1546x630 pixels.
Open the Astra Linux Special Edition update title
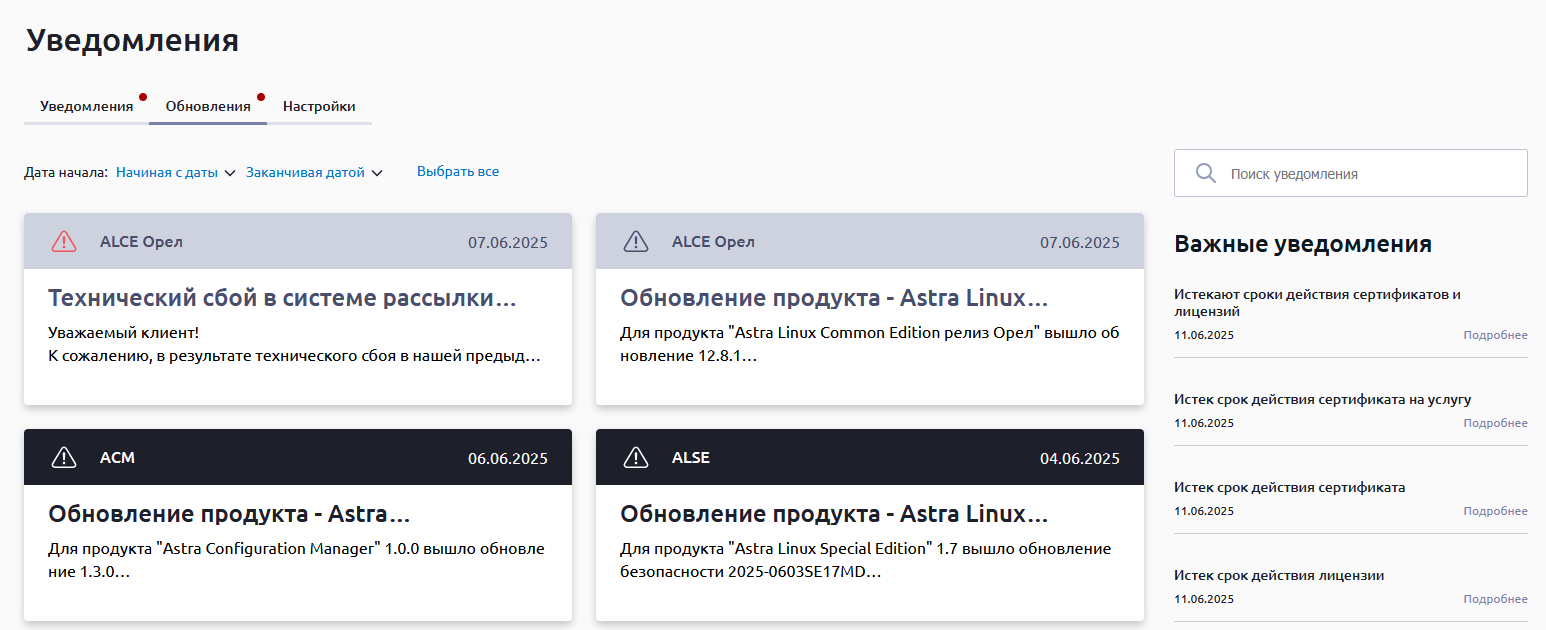click(834, 514)
